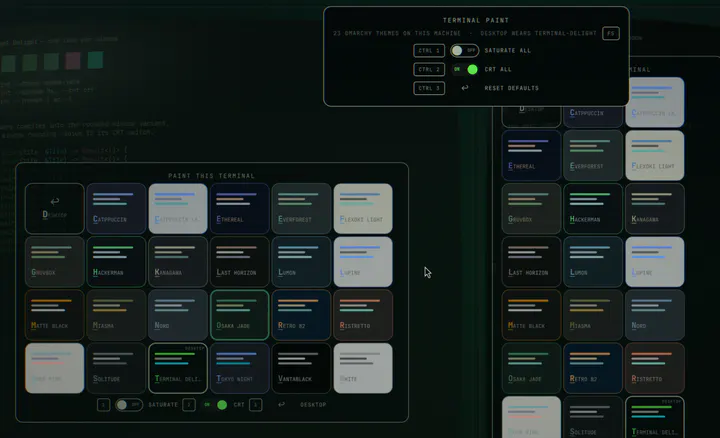This screenshot has width=720, height=438.
Task: Click the Reset Defaults label
Action: pyautogui.click(x=512, y=88)
